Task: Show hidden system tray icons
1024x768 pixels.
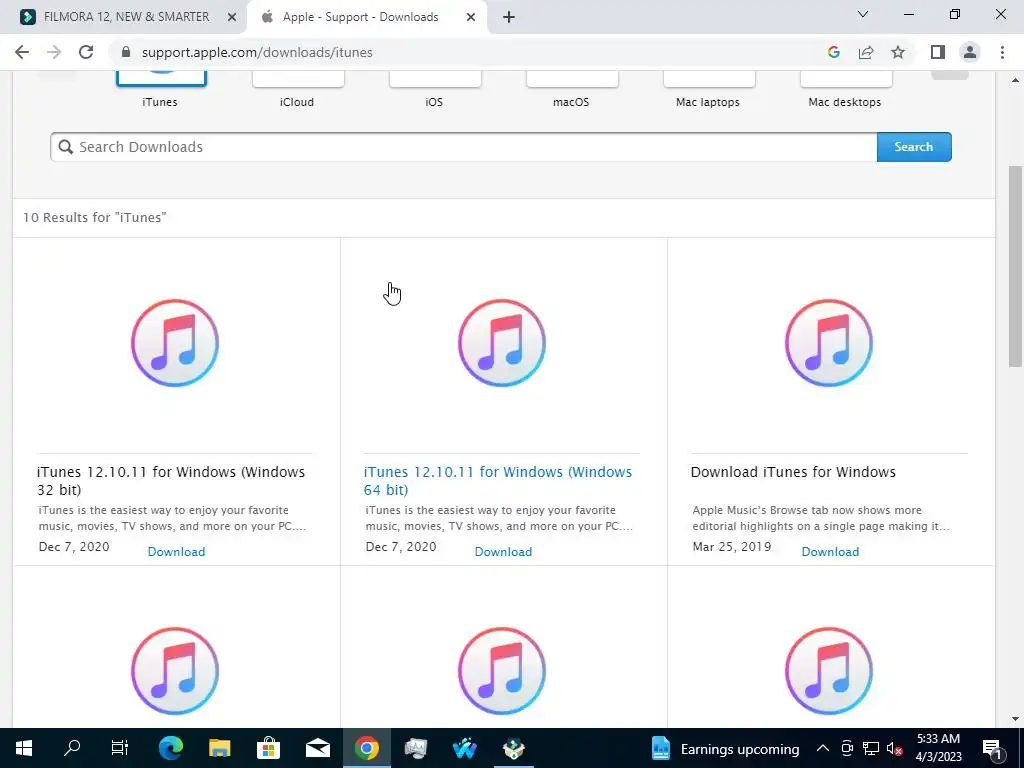Action: coord(823,748)
